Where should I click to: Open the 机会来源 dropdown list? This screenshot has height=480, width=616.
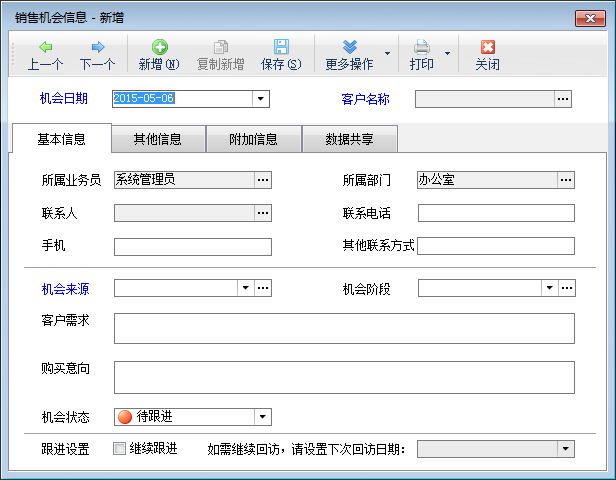click(x=245, y=289)
